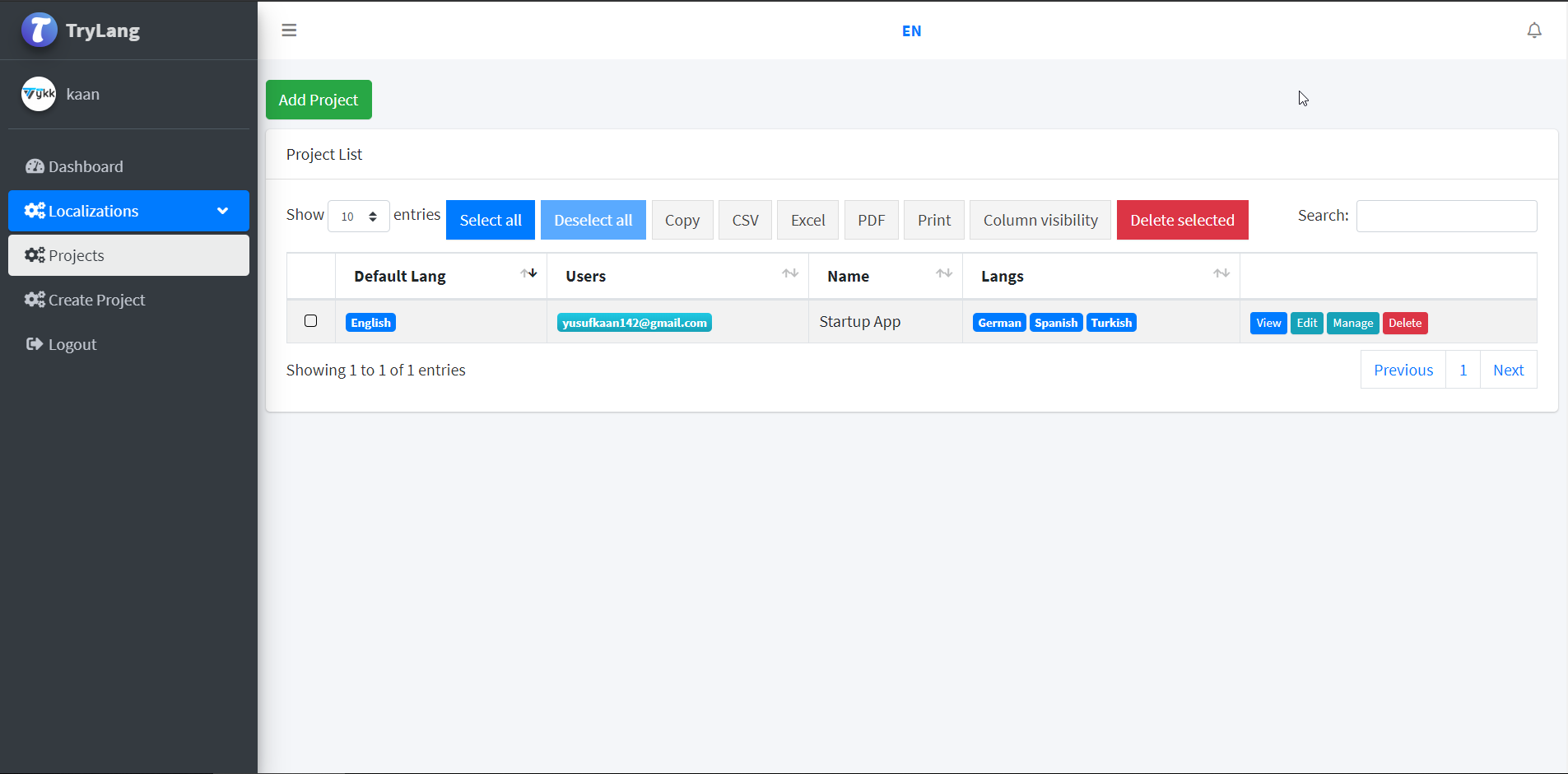Manage the Startup App project
This screenshot has width=1568, height=774.
(x=1352, y=323)
